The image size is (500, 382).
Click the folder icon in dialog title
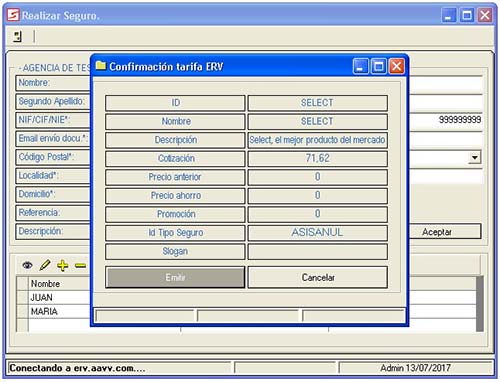tap(101, 65)
